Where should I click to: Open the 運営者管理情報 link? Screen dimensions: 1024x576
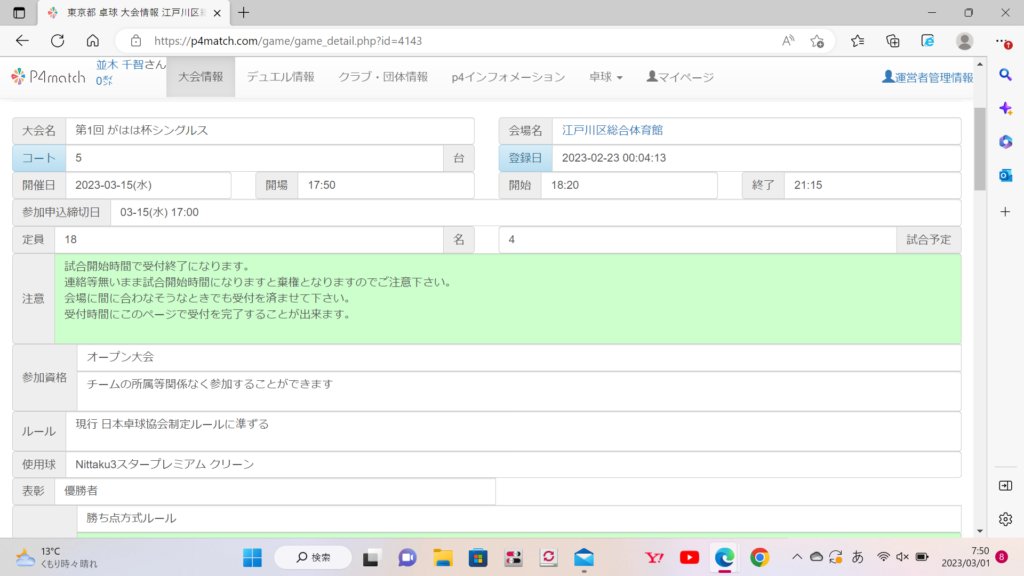(927, 77)
